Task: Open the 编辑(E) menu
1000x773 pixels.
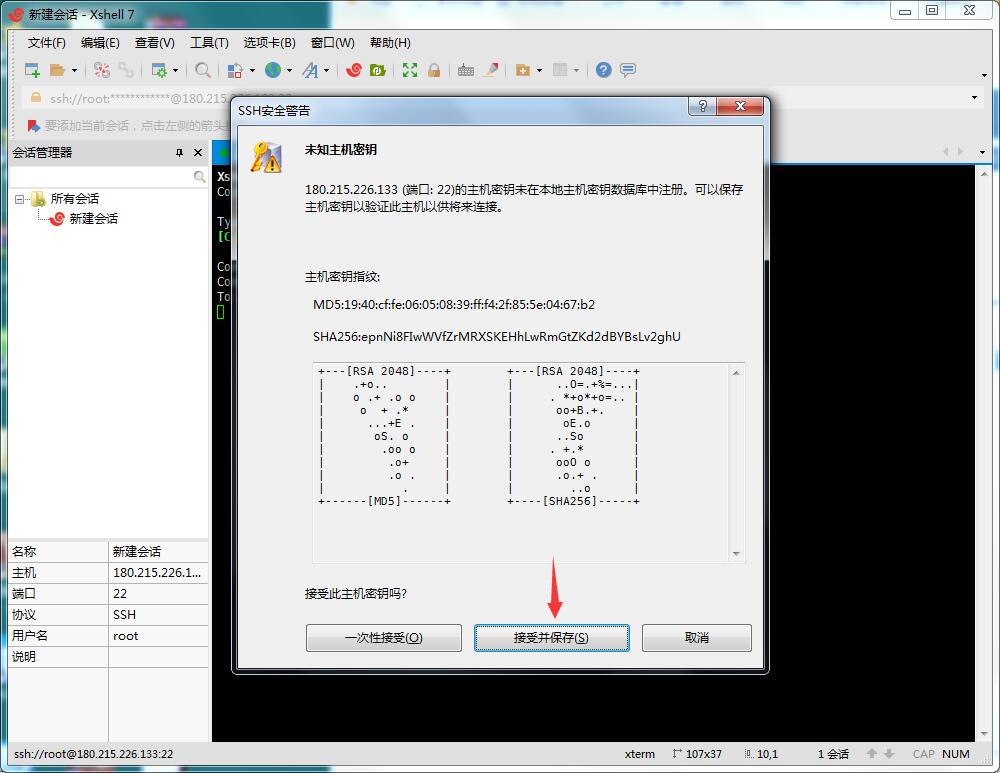Action: pos(100,43)
